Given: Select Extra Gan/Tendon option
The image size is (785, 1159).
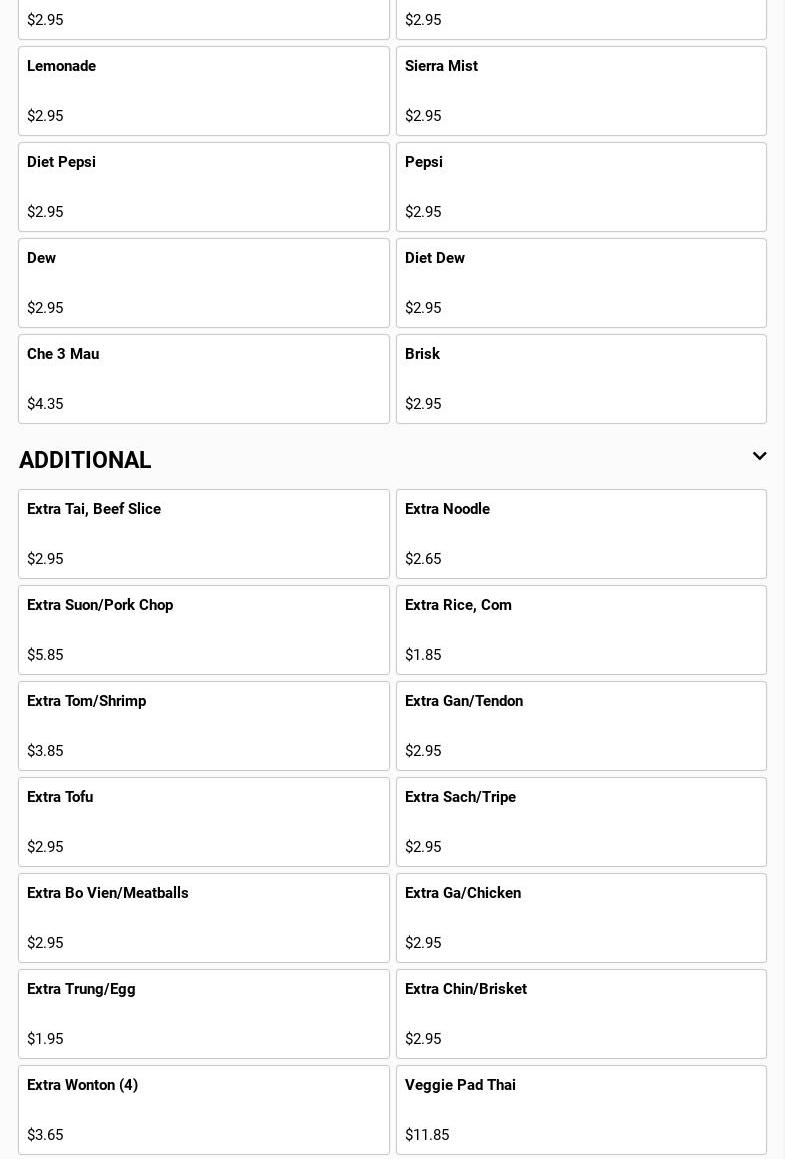Looking at the screenshot, I should 581,726.
